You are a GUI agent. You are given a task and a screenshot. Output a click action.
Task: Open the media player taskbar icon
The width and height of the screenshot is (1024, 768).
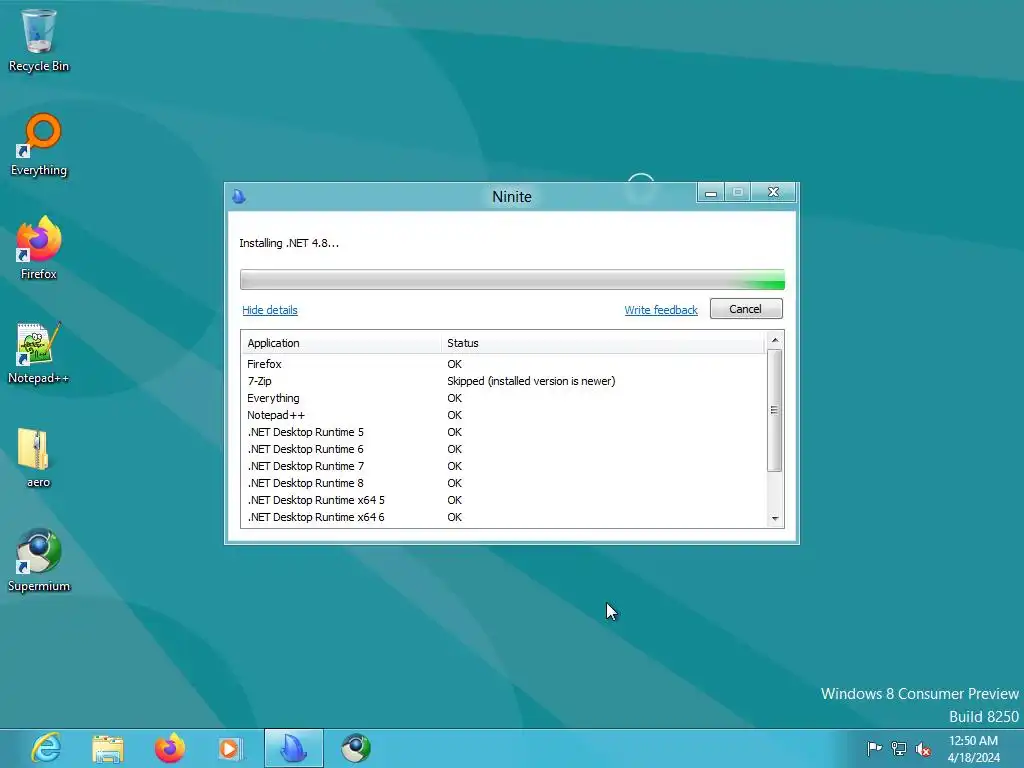point(230,748)
